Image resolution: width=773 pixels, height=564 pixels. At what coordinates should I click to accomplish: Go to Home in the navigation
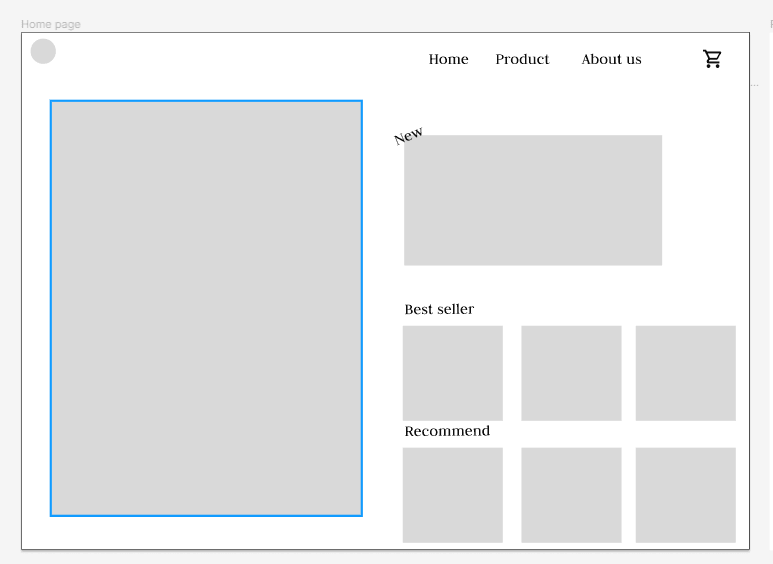tap(448, 59)
